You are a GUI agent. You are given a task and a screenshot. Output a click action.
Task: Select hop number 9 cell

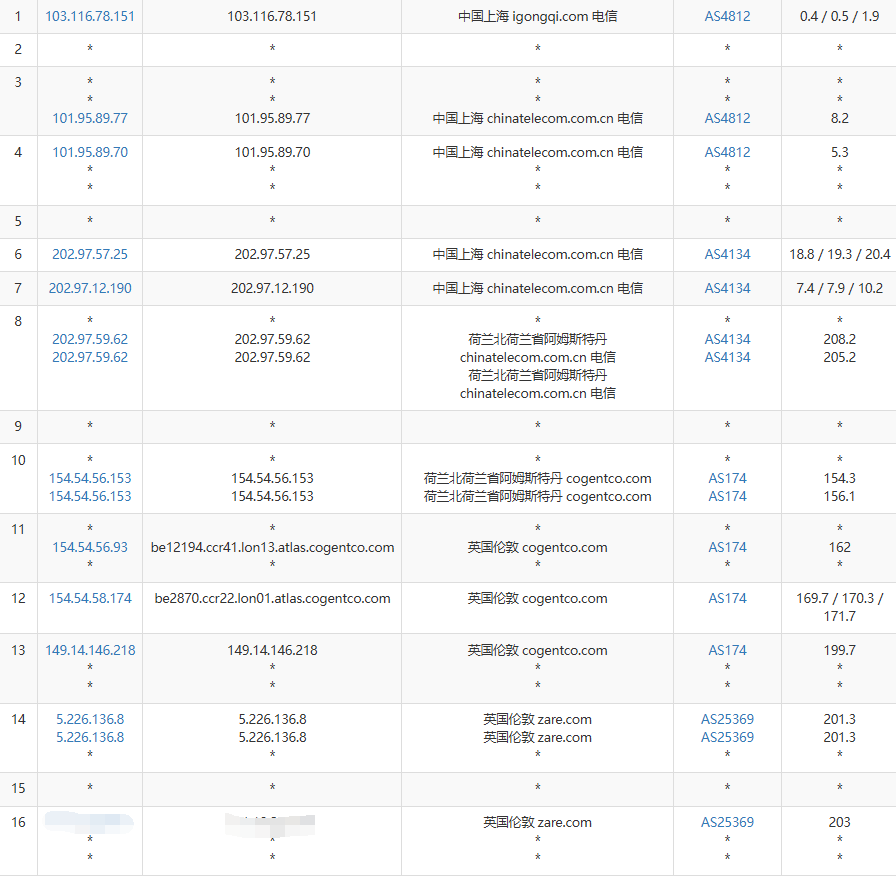(18, 426)
